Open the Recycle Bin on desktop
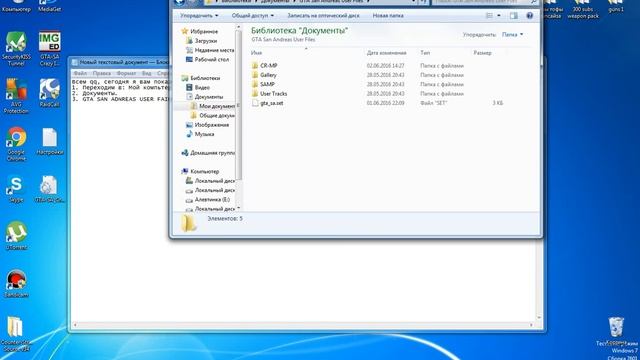The height and width of the screenshot is (360, 640). [616, 330]
